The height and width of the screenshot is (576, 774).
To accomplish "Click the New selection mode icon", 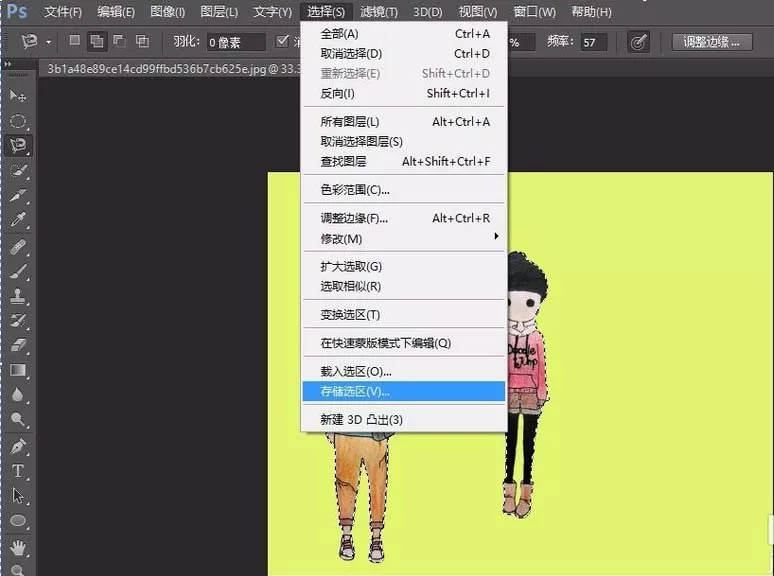I will pos(75,40).
